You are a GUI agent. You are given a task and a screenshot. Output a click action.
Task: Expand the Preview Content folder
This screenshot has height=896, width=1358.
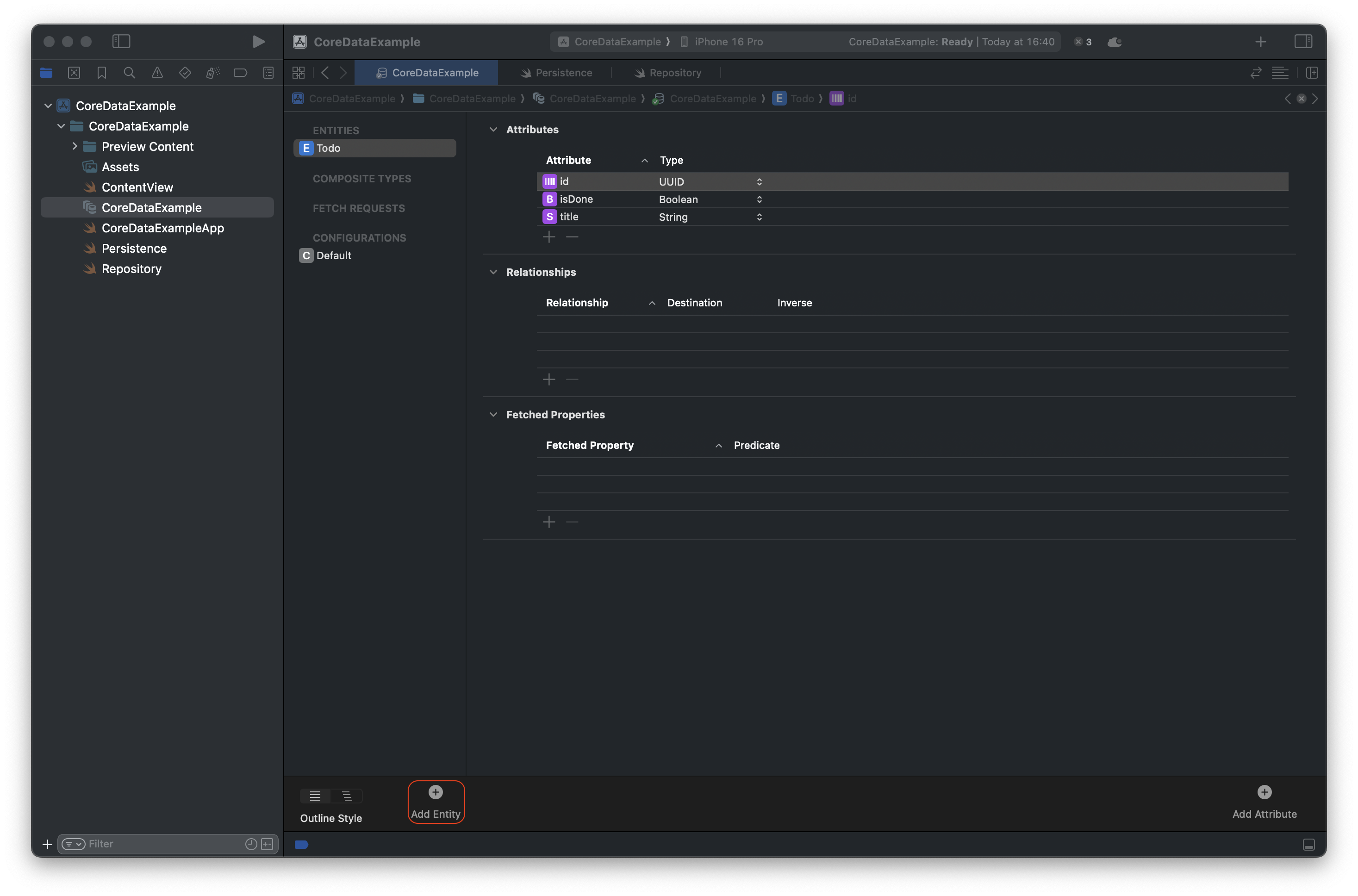pyautogui.click(x=74, y=146)
